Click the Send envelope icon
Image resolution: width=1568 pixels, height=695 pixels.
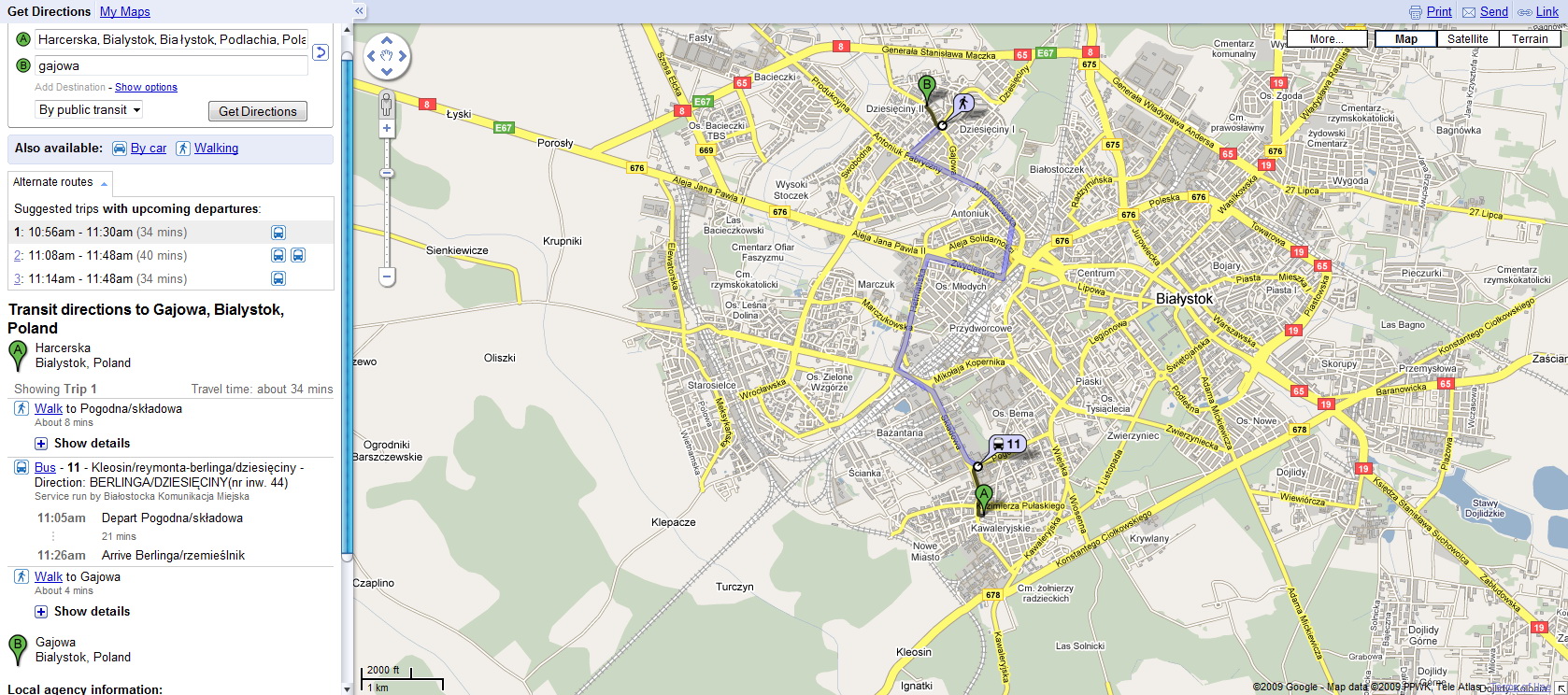[x=1469, y=12]
